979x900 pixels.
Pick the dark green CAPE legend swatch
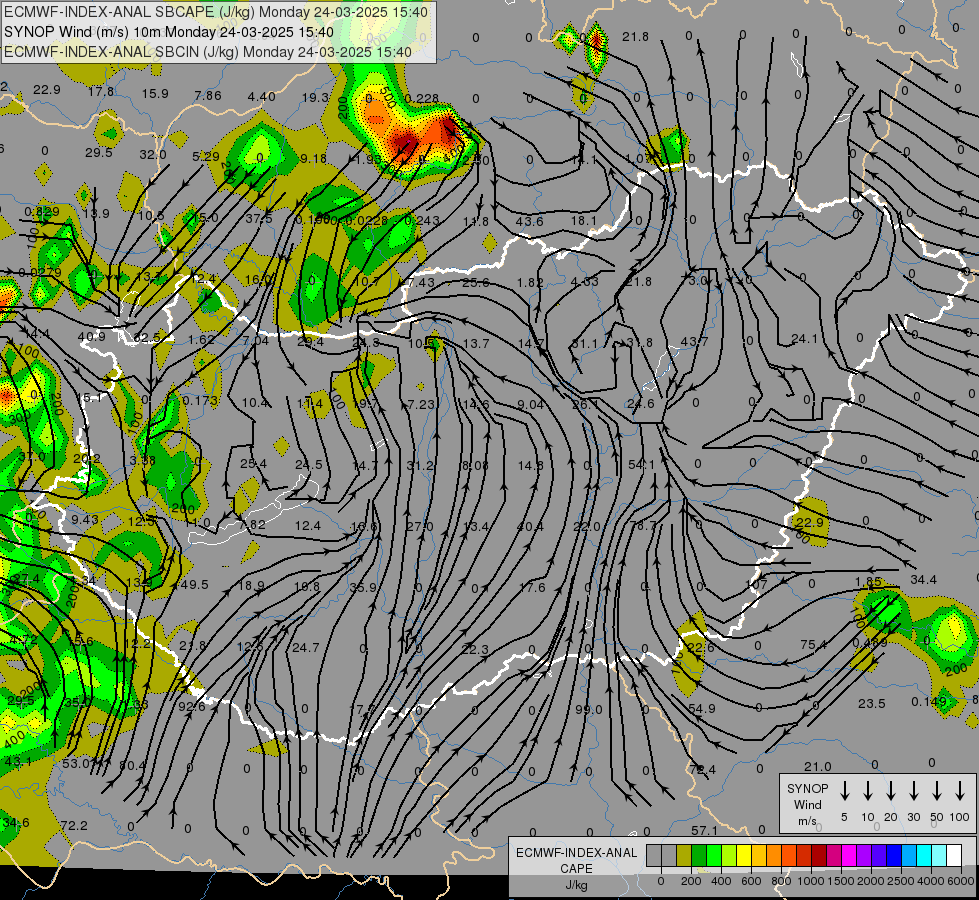coord(699,855)
